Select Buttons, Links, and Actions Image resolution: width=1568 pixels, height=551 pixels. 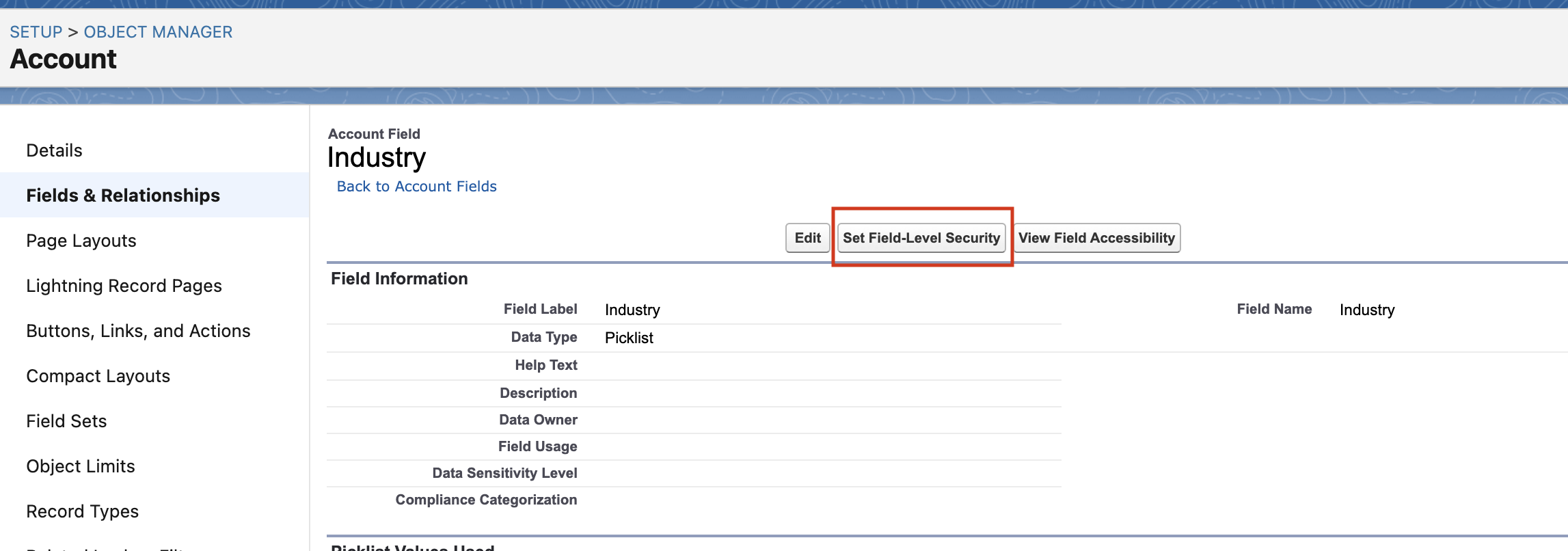click(138, 331)
